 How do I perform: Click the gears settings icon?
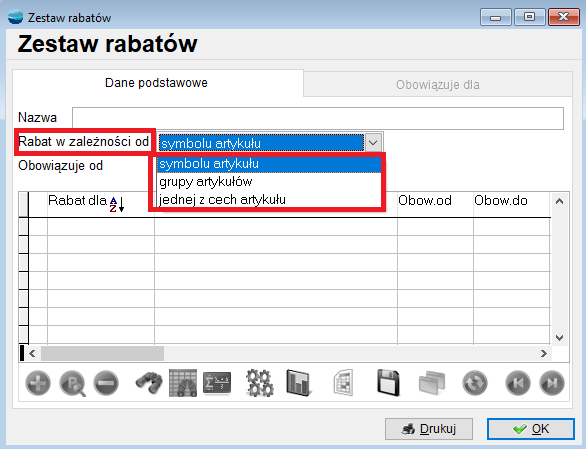[260, 383]
